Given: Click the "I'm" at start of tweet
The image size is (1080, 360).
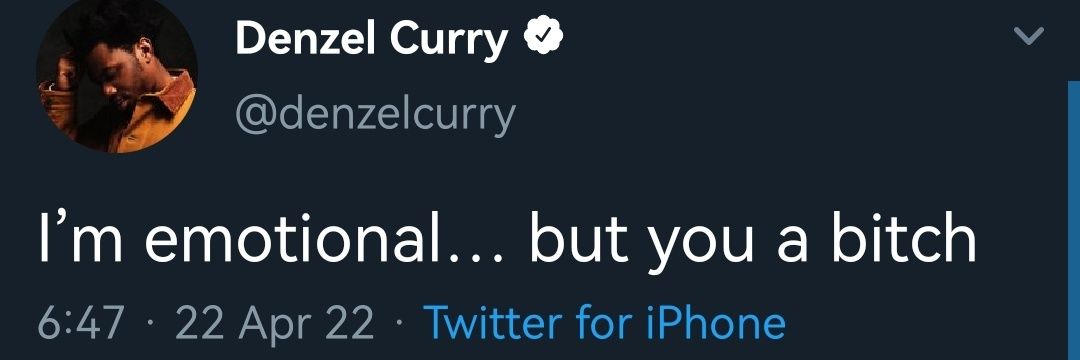Looking at the screenshot, I should point(81,237).
